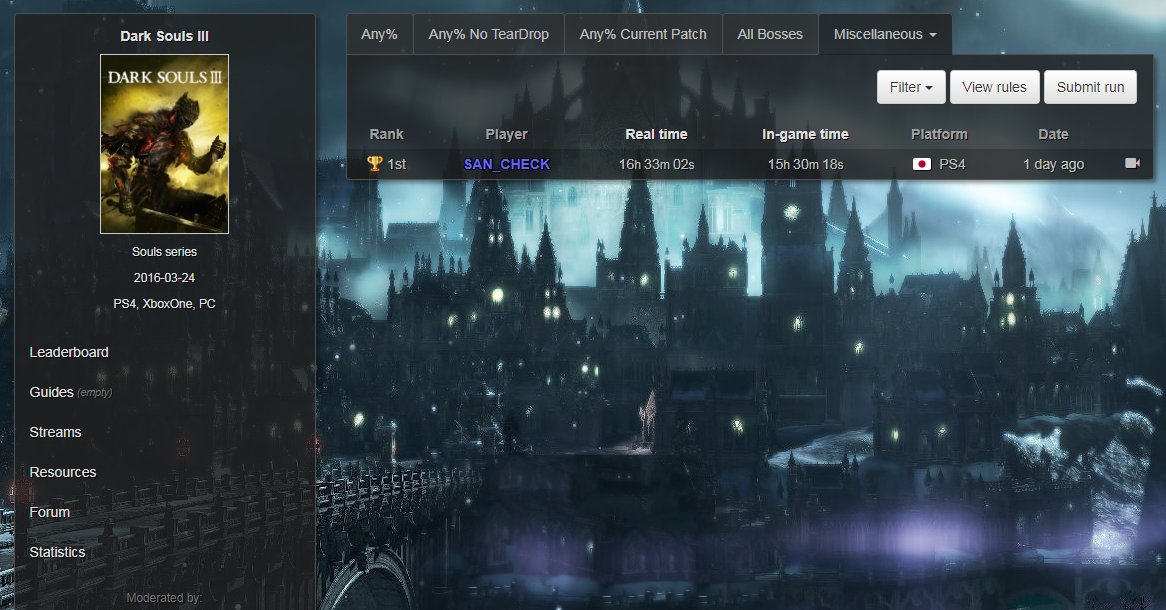Click the PS4, XboxOne, PC platforms text
1166x610 pixels.
[x=164, y=304]
